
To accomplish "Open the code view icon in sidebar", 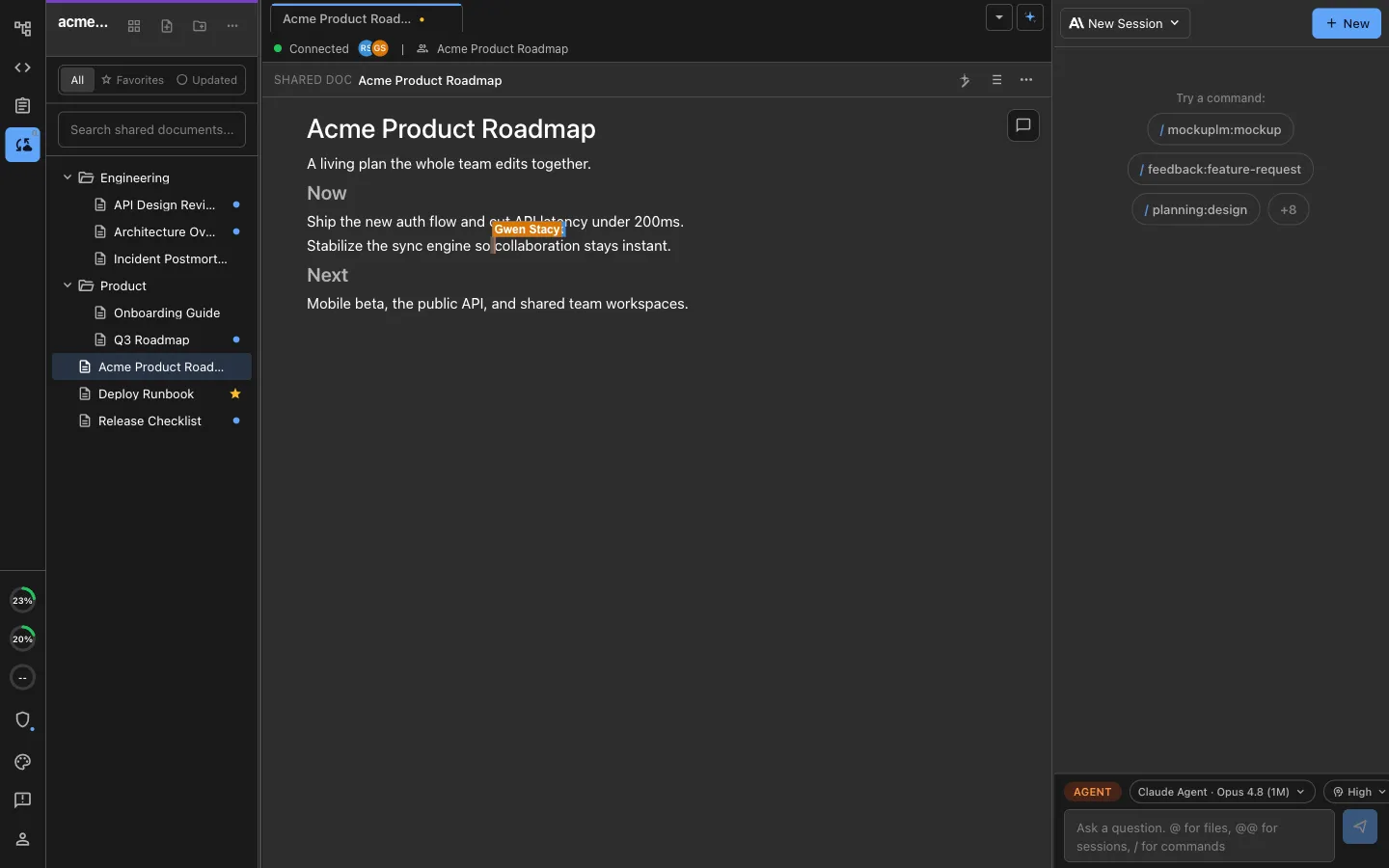I will (x=22, y=68).
